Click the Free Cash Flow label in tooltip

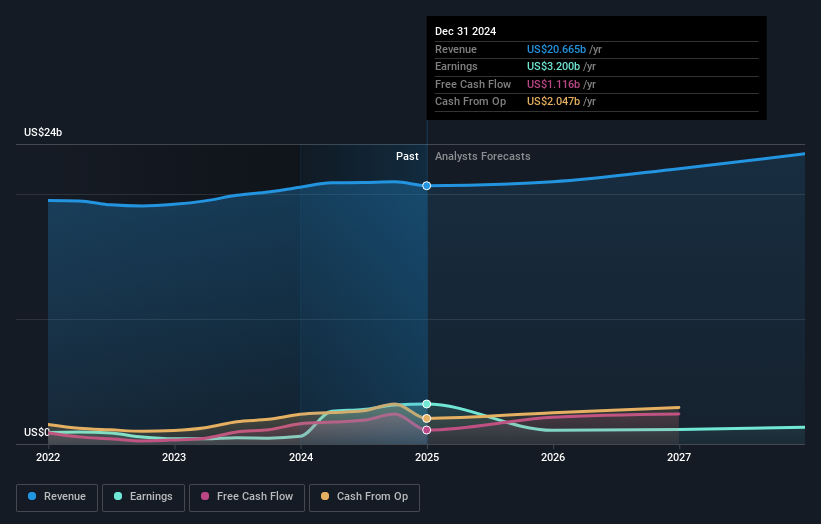coord(473,84)
